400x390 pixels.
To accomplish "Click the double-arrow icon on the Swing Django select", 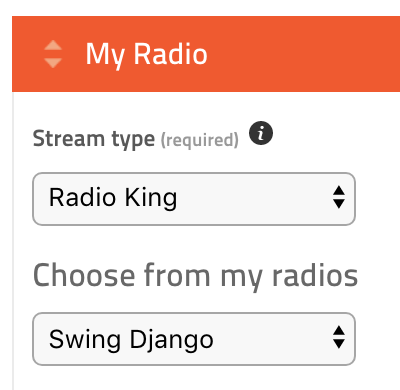I will coord(339,337).
